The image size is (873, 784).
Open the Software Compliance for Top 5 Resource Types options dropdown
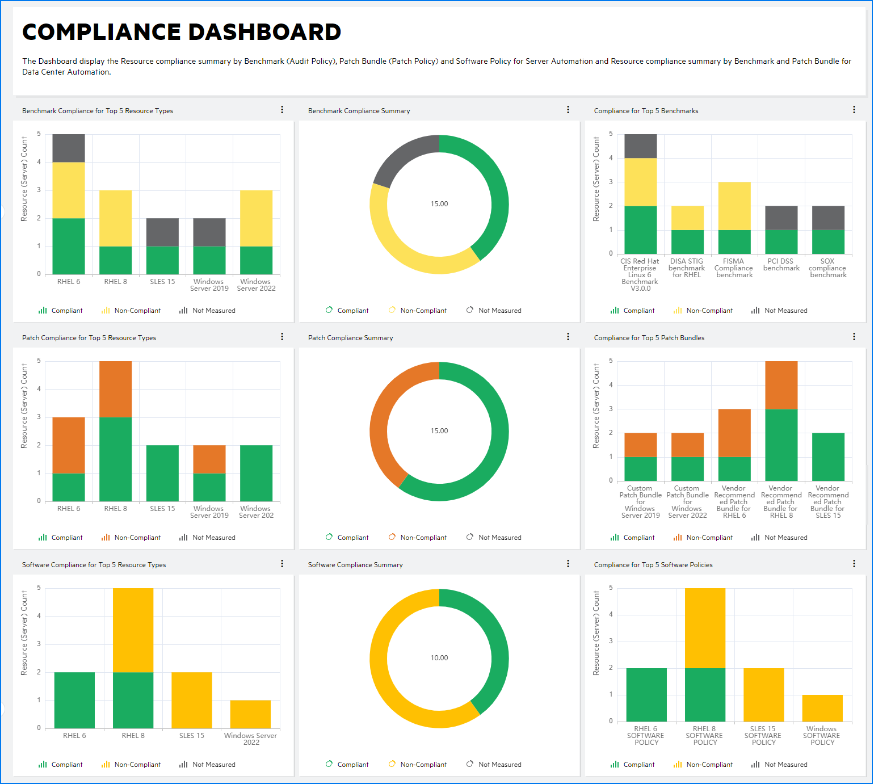281,563
